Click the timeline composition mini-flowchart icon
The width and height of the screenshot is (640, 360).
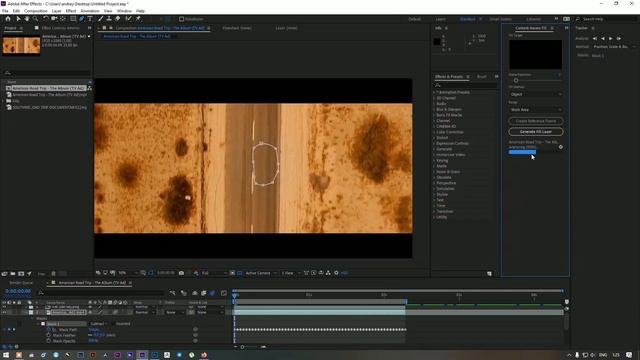(173, 293)
